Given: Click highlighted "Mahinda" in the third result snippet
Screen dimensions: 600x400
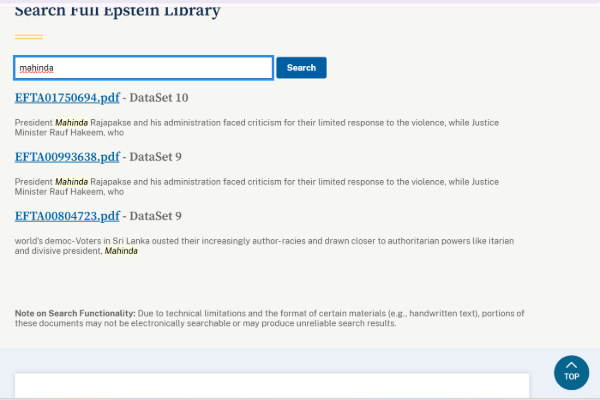Looking at the screenshot, I should (x=121, y=251).
